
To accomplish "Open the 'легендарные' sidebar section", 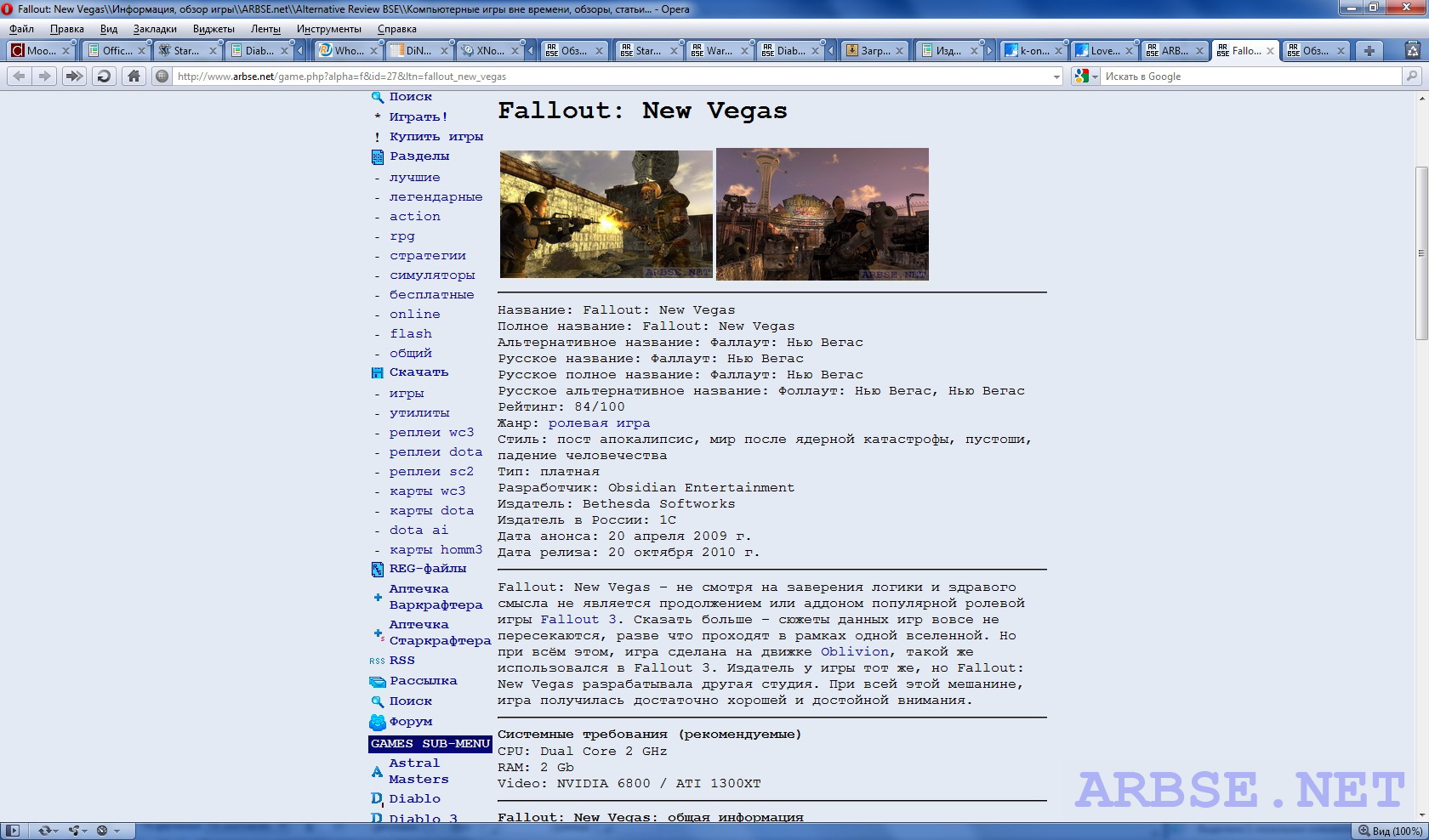I will coord(436,197).
